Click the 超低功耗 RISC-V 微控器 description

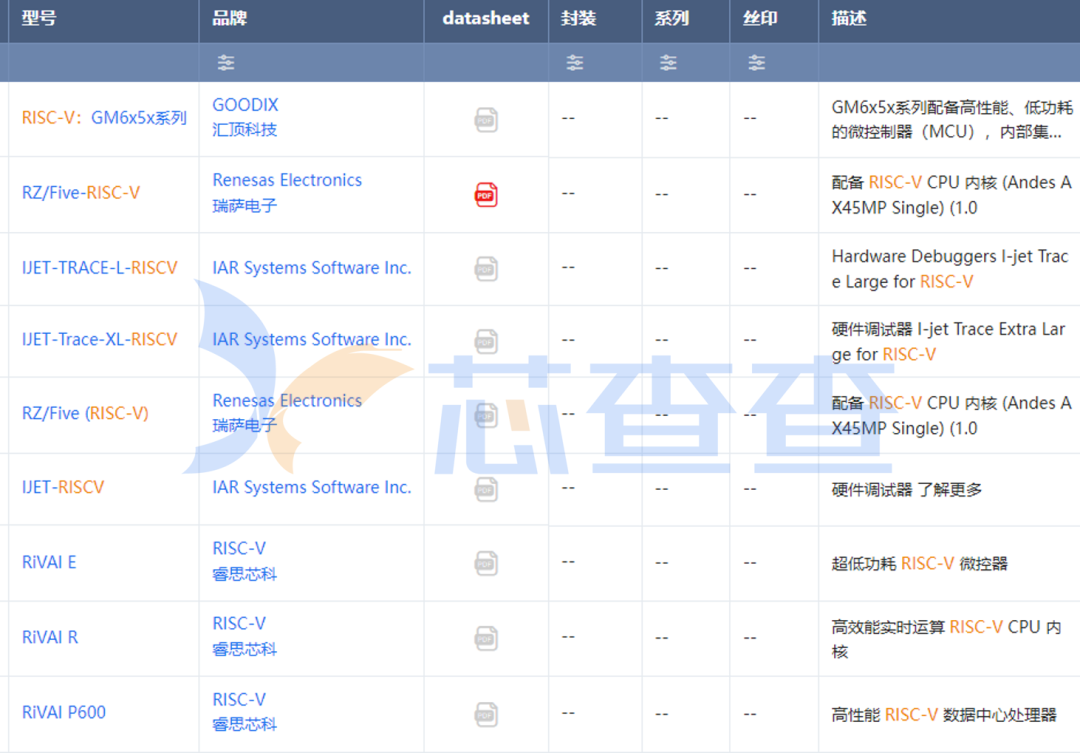tap(920, 563)
